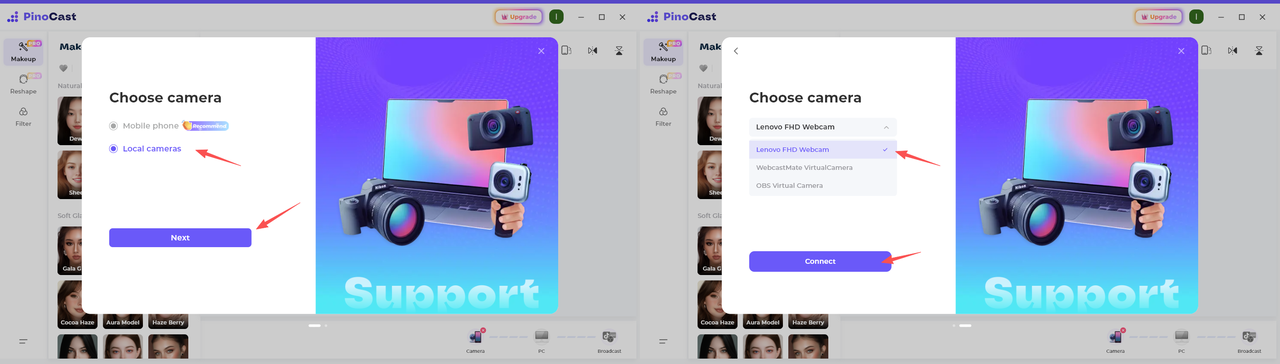Click the mirror flip icon in right window
The height and width of the screenshot is (364, 1280).
point(1233,50)
